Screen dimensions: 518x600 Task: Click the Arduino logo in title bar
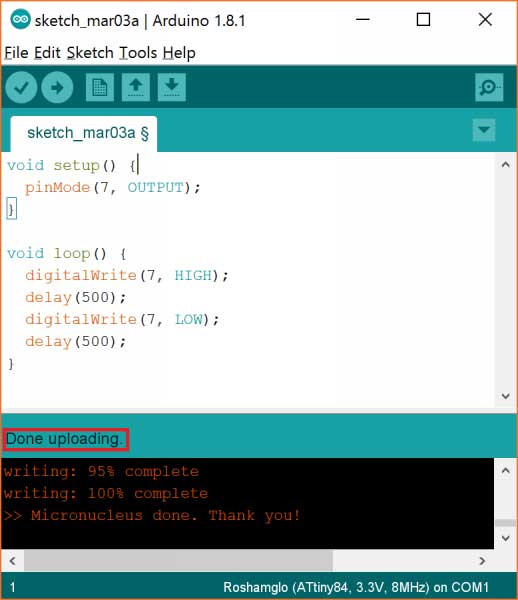point(20,20)
